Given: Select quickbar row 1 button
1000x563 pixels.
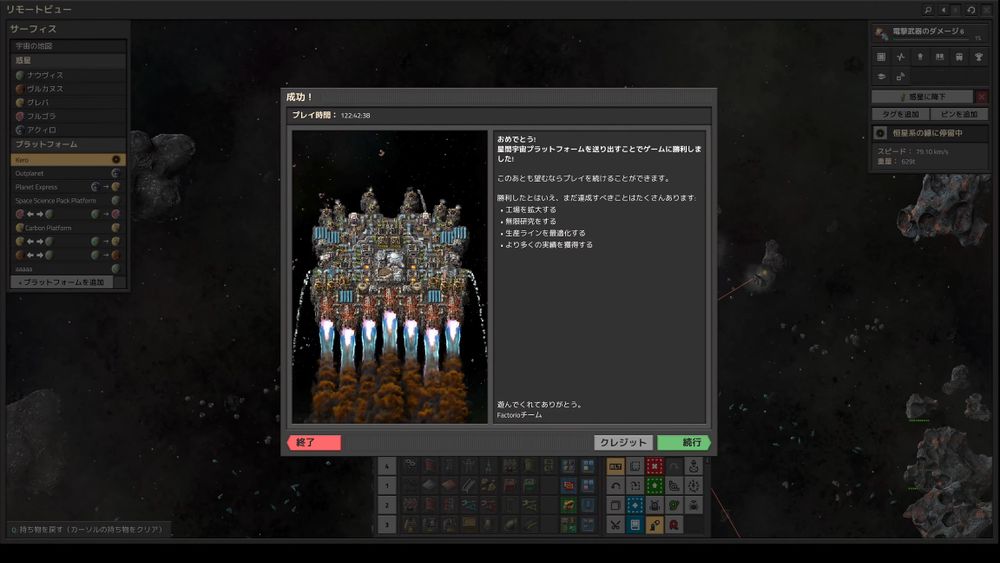Looking at the screenshot, I should click(x=386, y=486).
